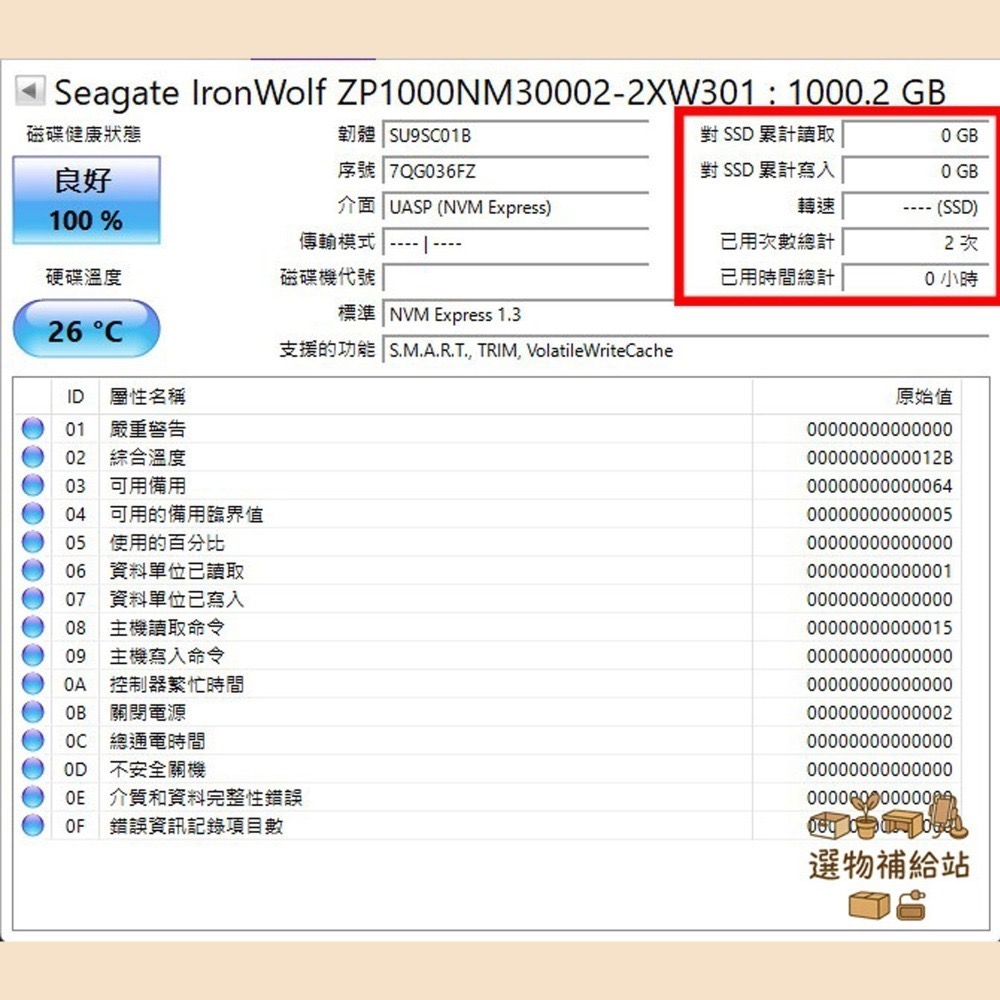Click the rotation rate value ---- (SSD)

coord(916,207)
